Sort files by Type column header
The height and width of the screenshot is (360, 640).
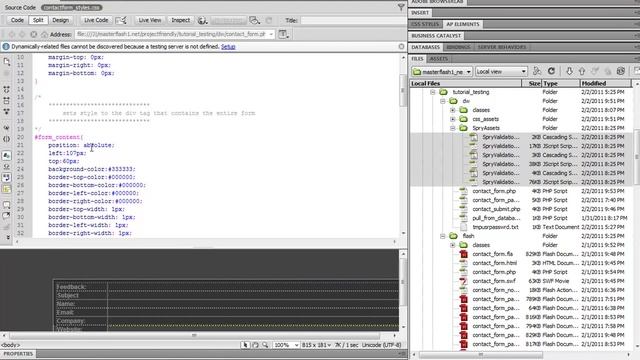point(560,83)
